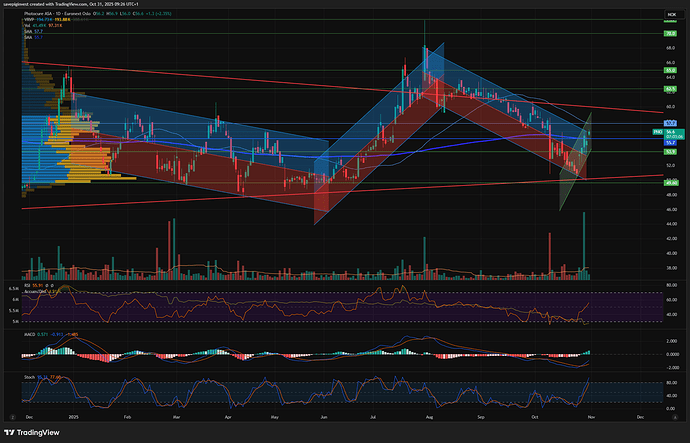This screenshot has width=690, height=443.
Task: Click the PHO current price tag 56.6
Action: (670, 131)
